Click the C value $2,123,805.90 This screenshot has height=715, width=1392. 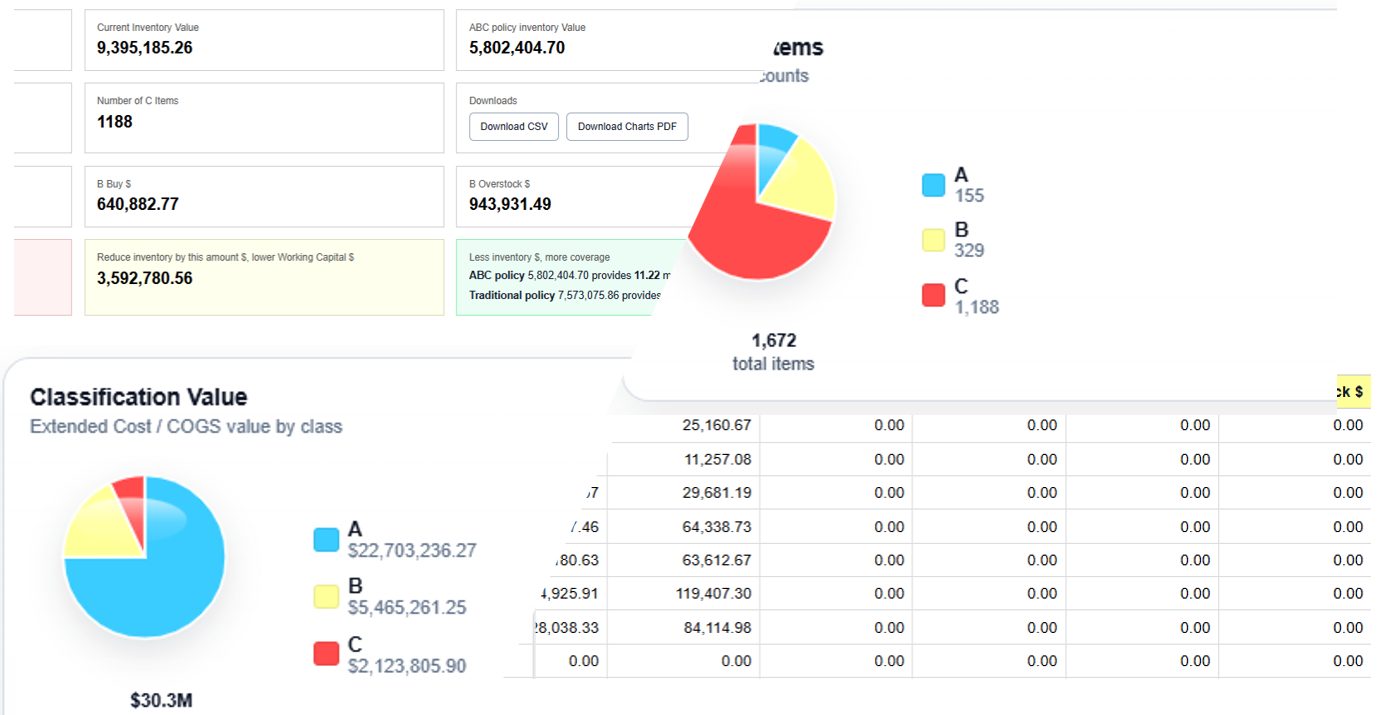[407, 666]
